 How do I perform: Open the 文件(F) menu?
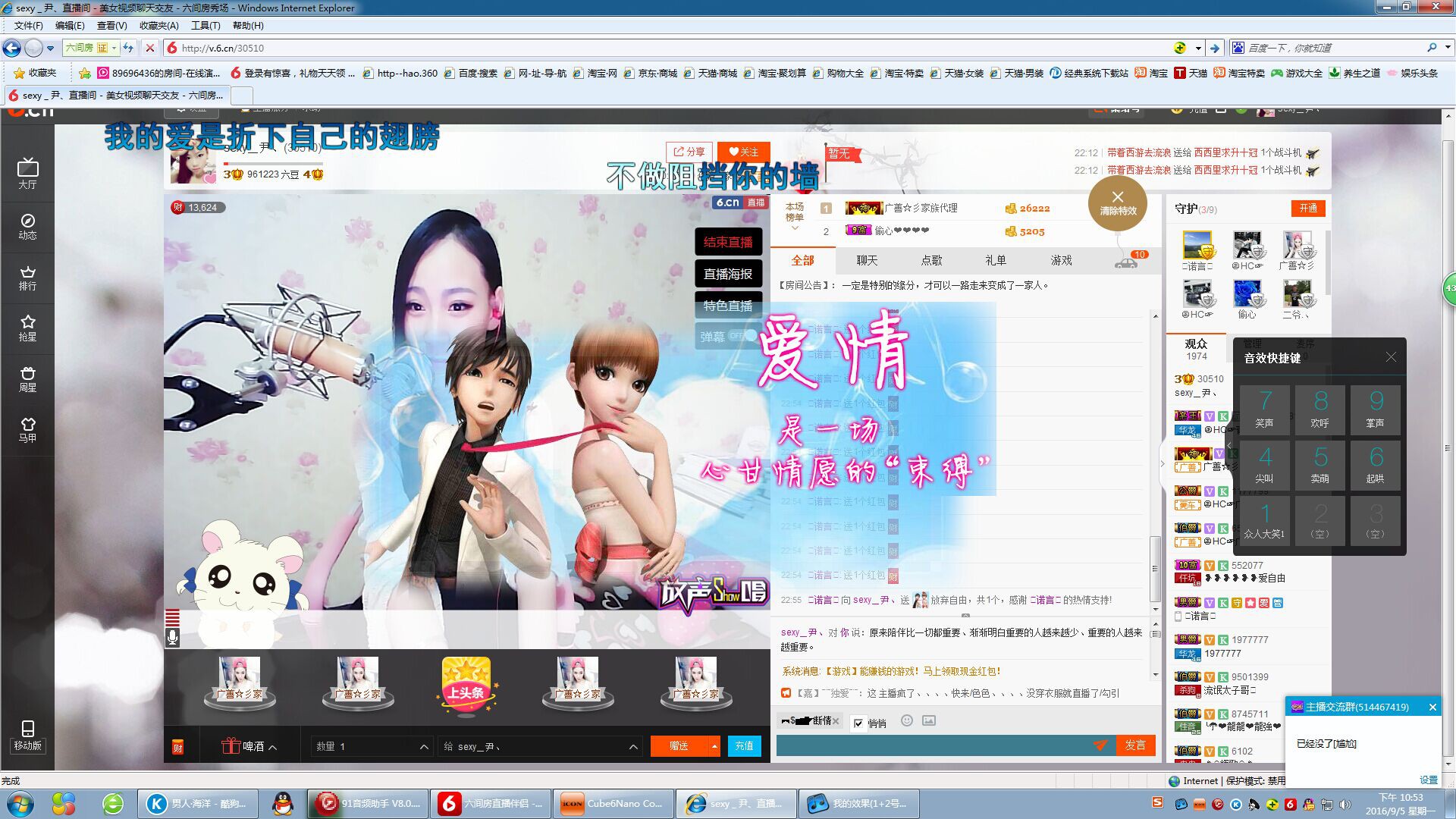click(x=28, y=25)
